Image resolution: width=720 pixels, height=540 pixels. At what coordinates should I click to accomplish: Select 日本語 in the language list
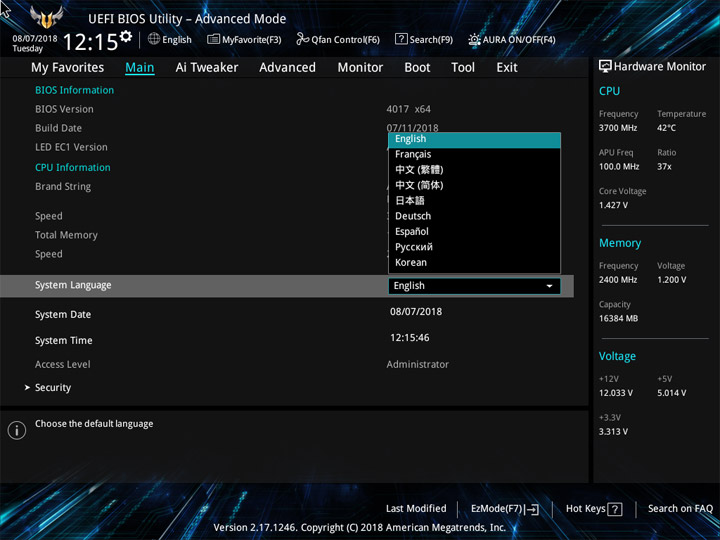click(x=474, y=201)
